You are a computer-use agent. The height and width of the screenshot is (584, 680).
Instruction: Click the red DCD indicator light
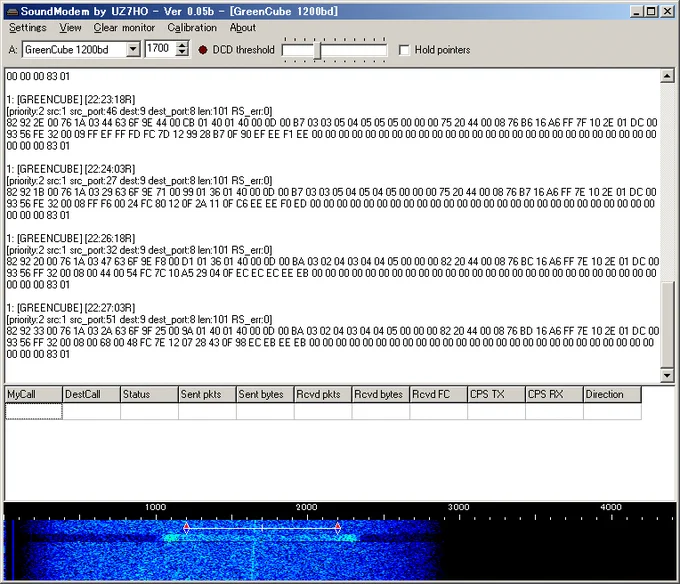coord(203,50)
